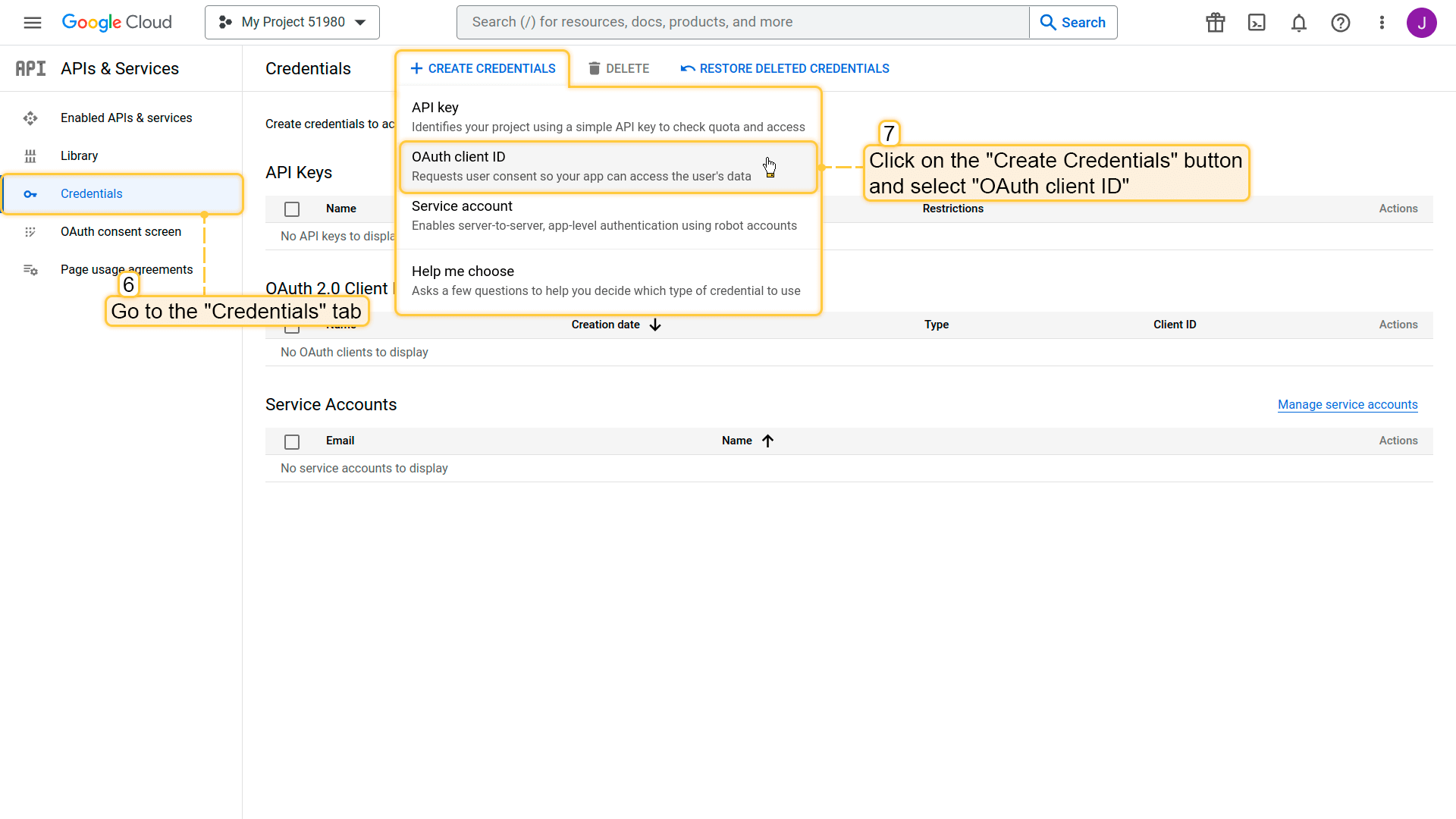
Task: Select all API keys checkbox
Action: (292, 209)
